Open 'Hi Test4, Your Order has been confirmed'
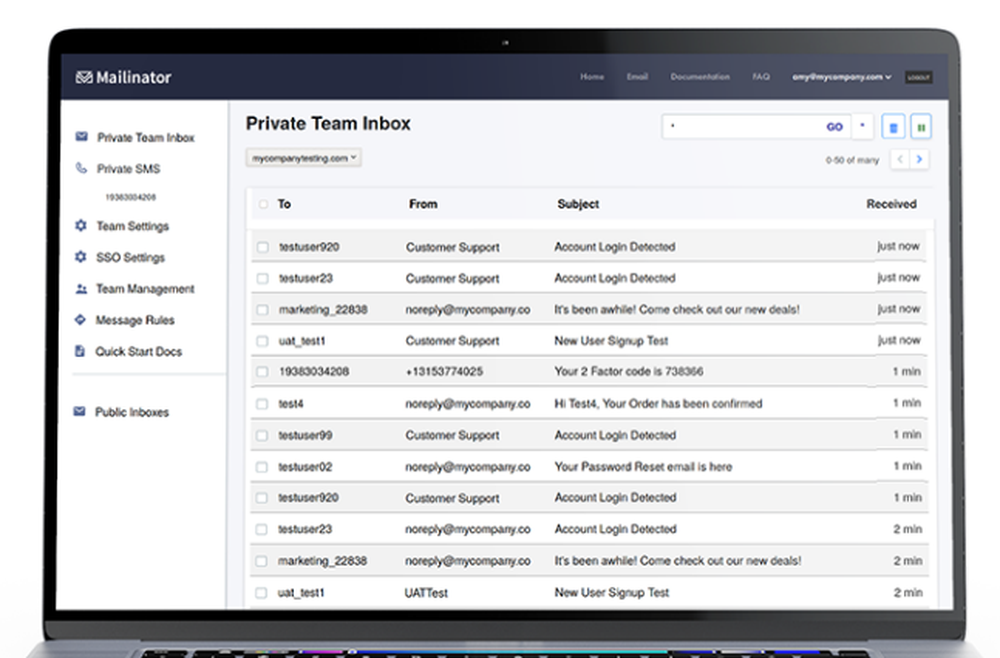 tap(658, 404)
